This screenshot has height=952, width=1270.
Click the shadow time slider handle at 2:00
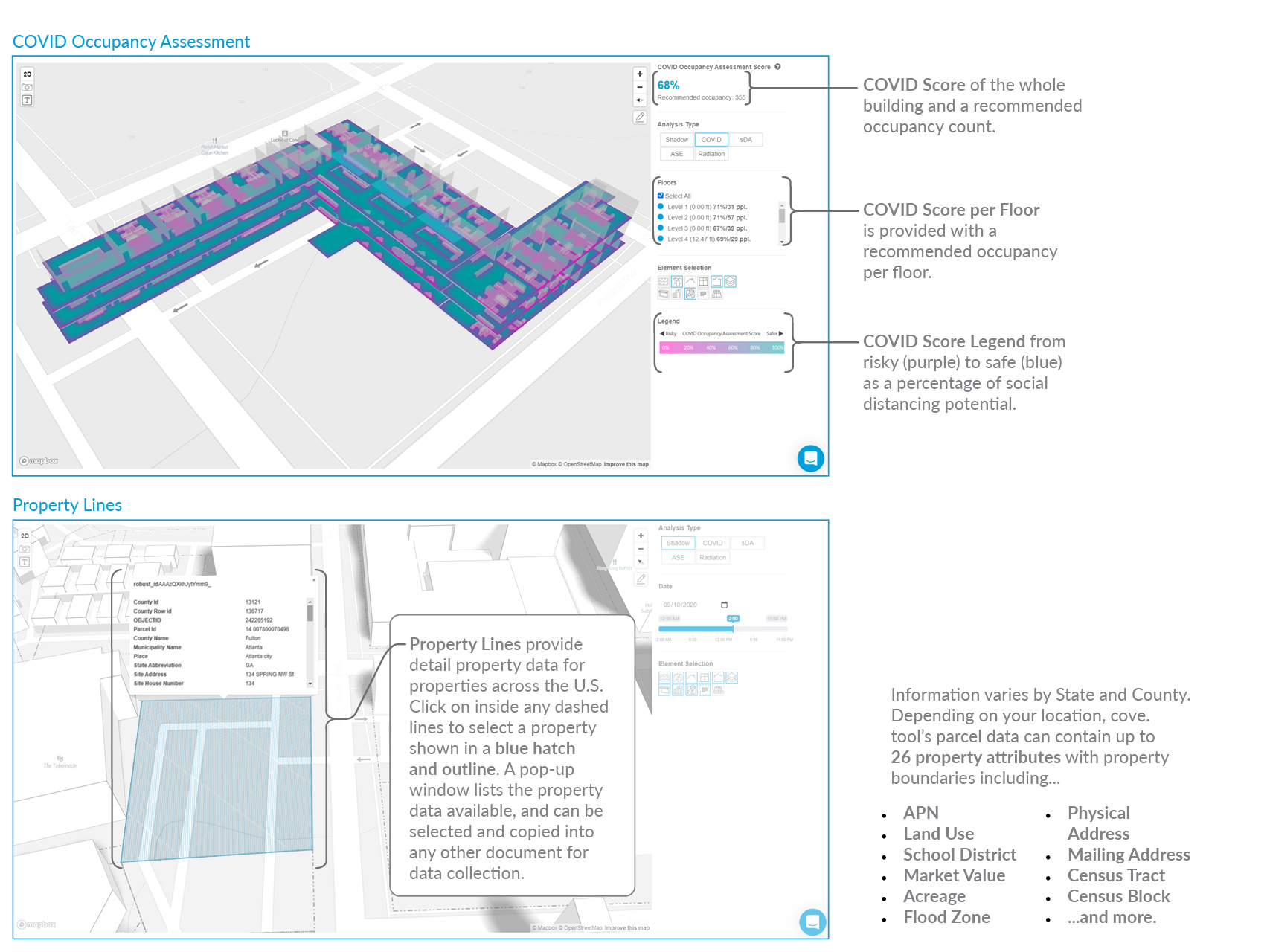(733, 619)
